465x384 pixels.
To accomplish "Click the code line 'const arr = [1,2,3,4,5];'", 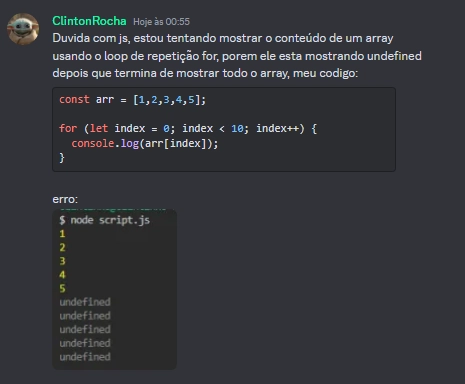I will coord(133,100).
